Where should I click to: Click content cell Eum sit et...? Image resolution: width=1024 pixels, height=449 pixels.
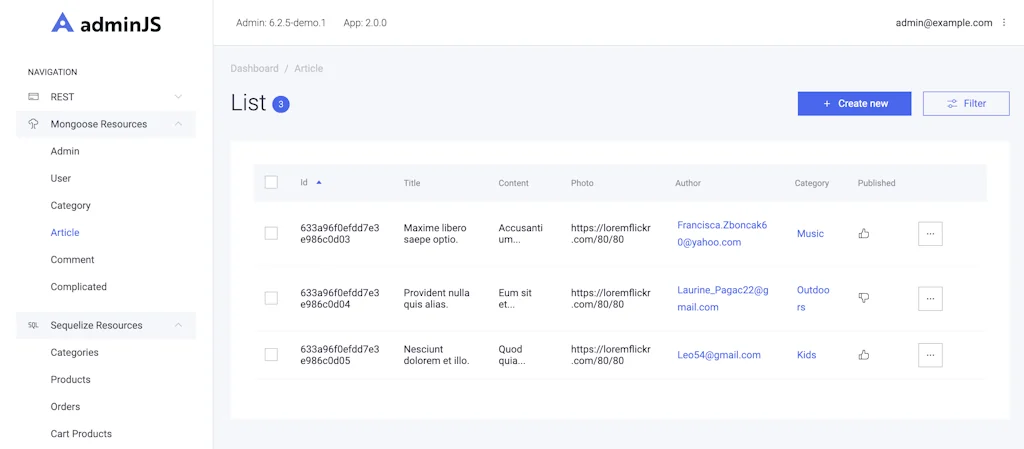(x=515, y=298)
